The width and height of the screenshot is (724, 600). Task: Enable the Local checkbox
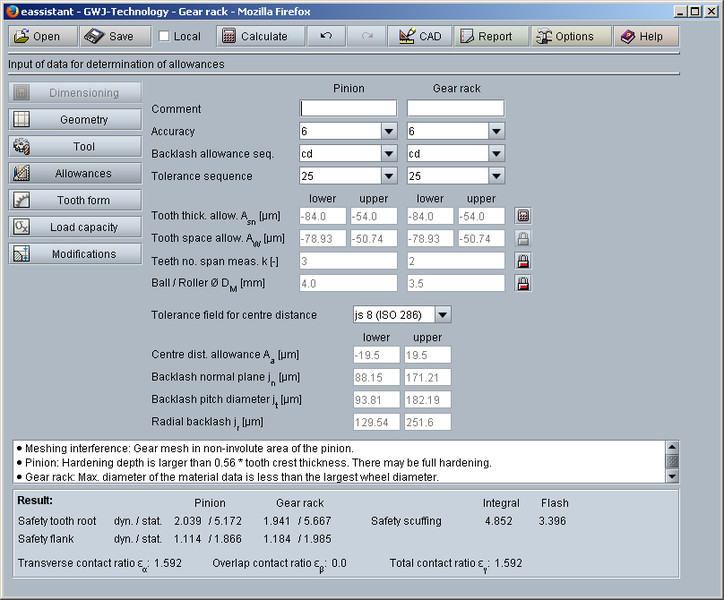tap(165, 36)
